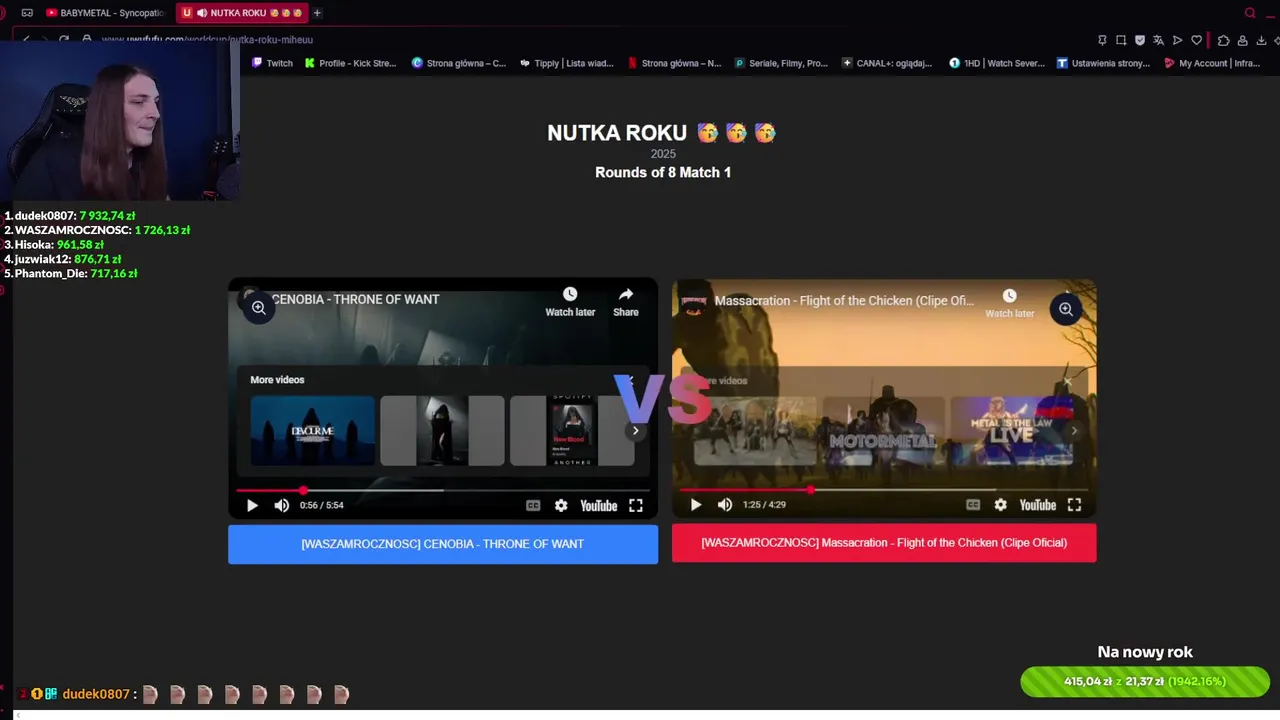
Task: Vote for CENOBIA - THRONE OF WANT blue button
Action: click(x=443, y=544)
